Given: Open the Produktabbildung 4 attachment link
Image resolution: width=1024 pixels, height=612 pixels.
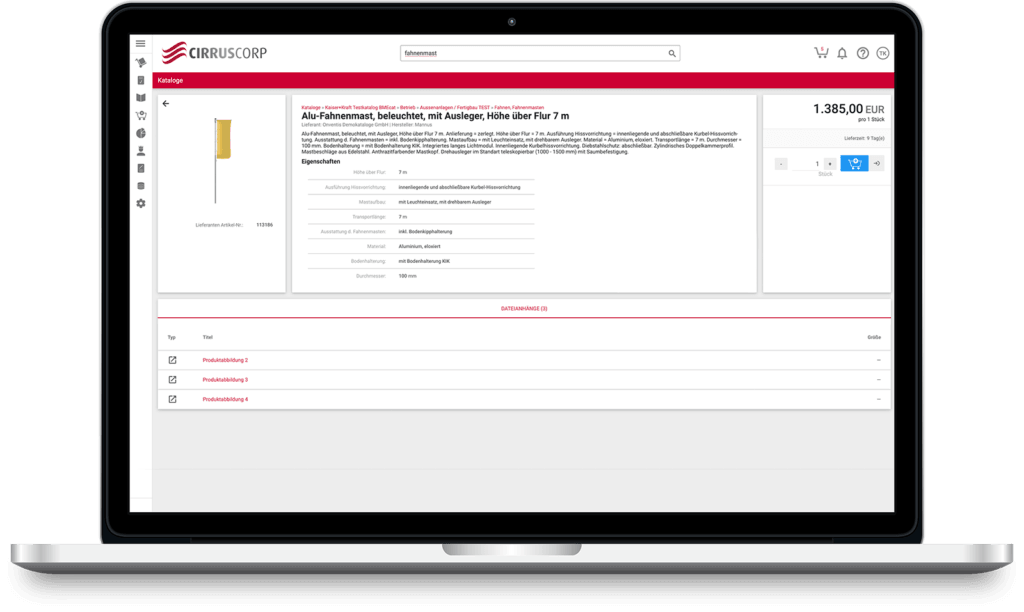Looking at the screenshot, I should pos(225,399).
